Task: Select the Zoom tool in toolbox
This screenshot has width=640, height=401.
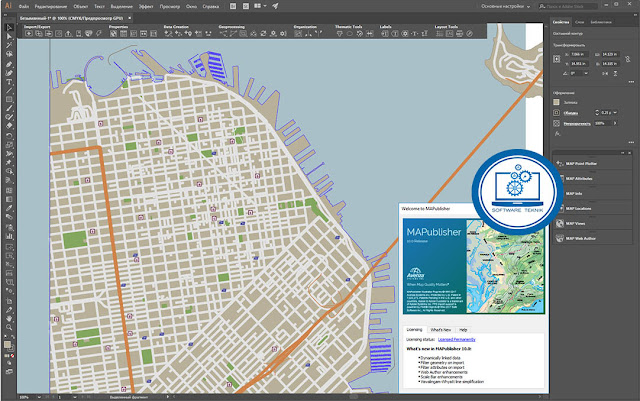Action: point(9,327)
